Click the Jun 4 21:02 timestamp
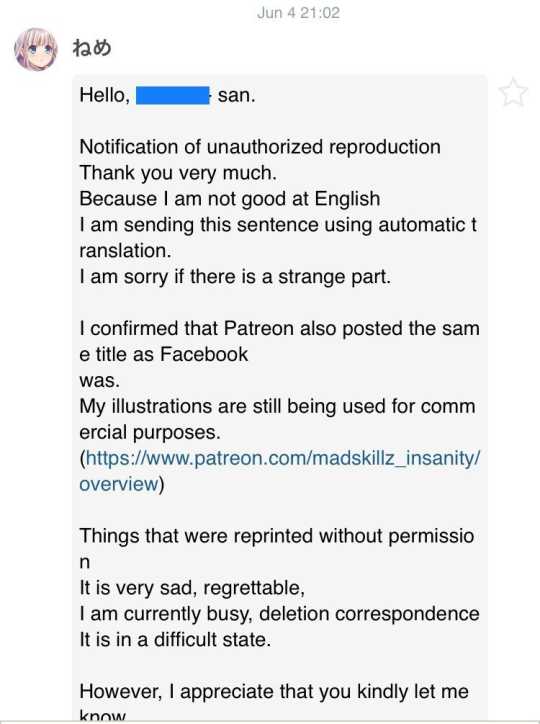 [x=299, y=12]
